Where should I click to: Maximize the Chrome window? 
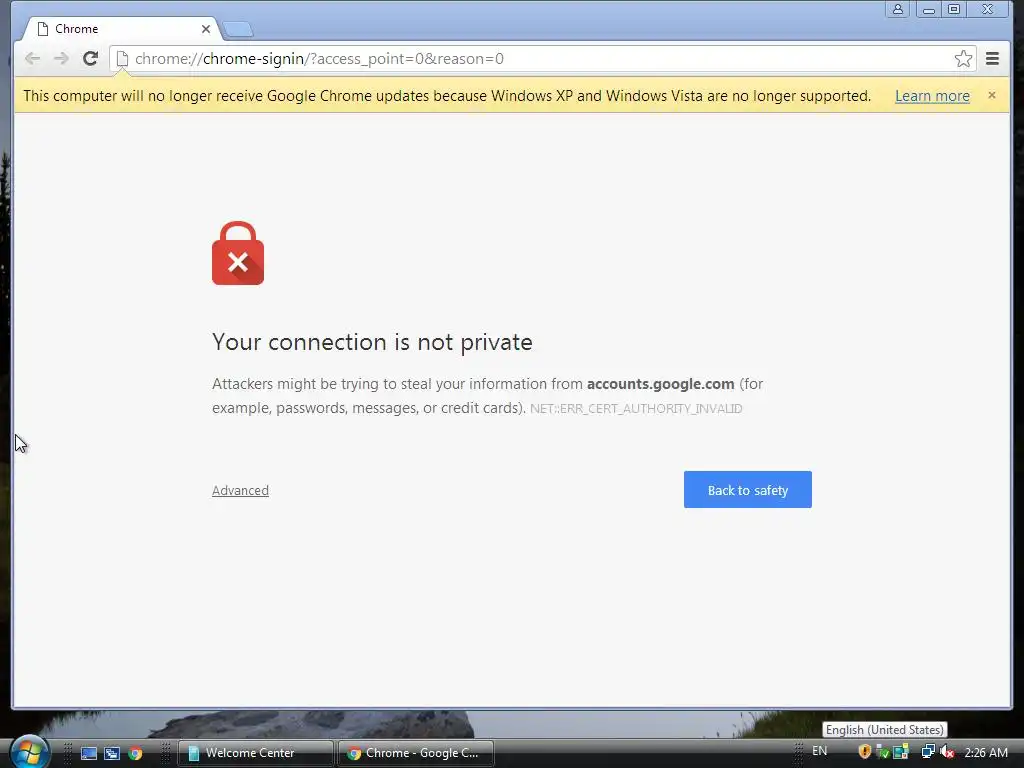pos(953,9)
